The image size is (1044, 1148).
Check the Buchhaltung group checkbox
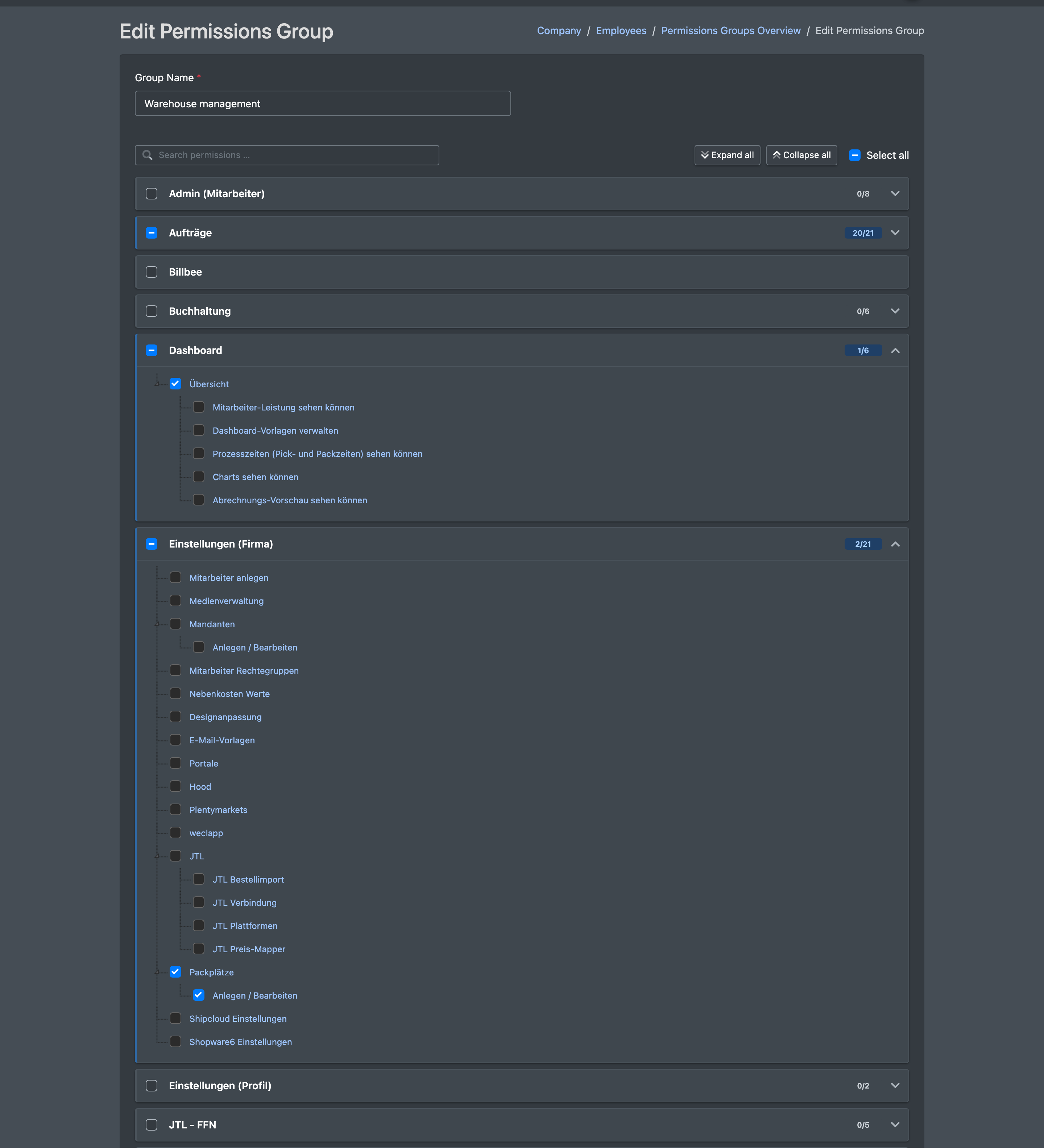point(152,311)
